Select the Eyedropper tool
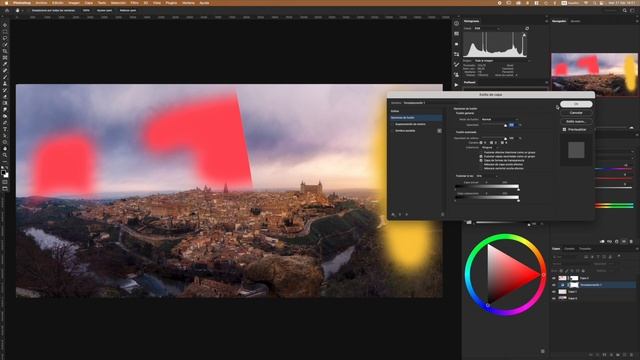Image resolution: width=640 pixels, height=360 pixels. coord(5,64)
